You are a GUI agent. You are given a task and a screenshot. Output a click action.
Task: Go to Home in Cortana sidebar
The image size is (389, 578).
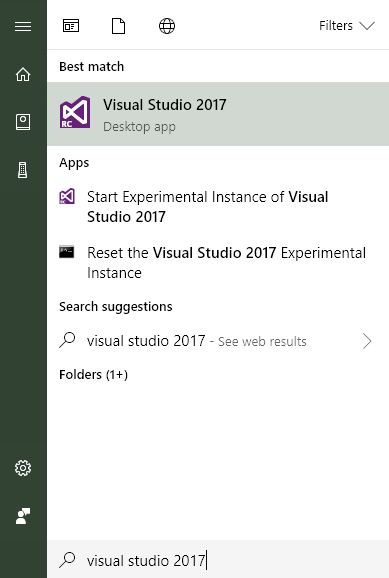tap(23, 74)
